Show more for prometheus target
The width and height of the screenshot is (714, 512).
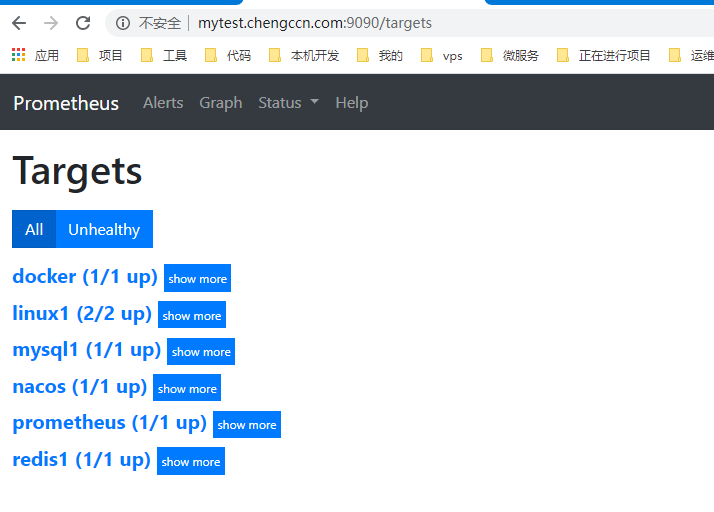(x=247, y=425)
